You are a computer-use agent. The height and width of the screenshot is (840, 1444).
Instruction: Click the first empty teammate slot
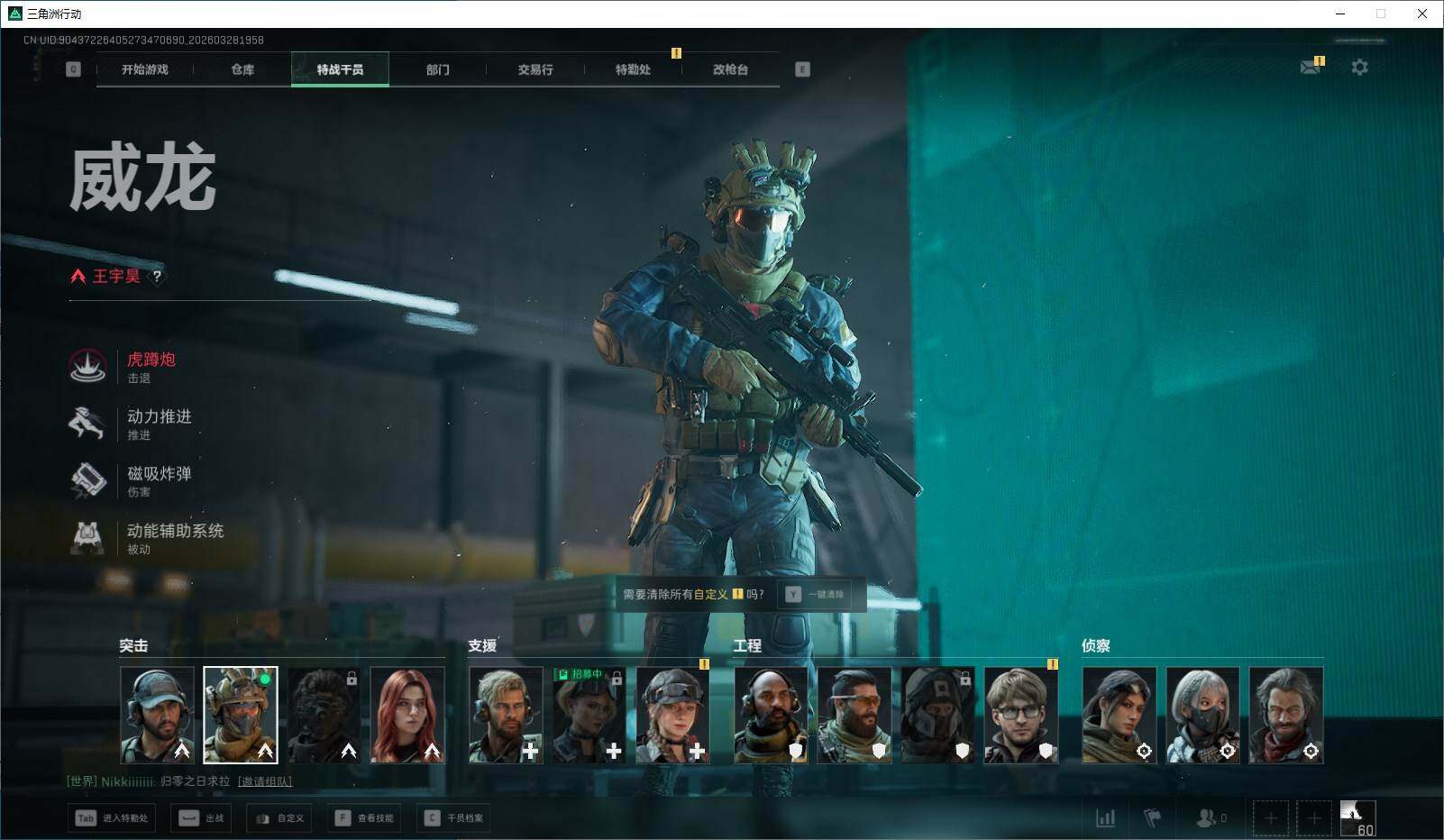(x=1270, y=817)
